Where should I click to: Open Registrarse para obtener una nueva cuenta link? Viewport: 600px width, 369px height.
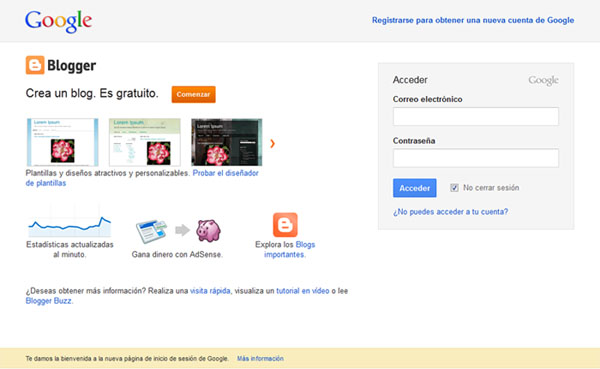[x=473, y=20]
